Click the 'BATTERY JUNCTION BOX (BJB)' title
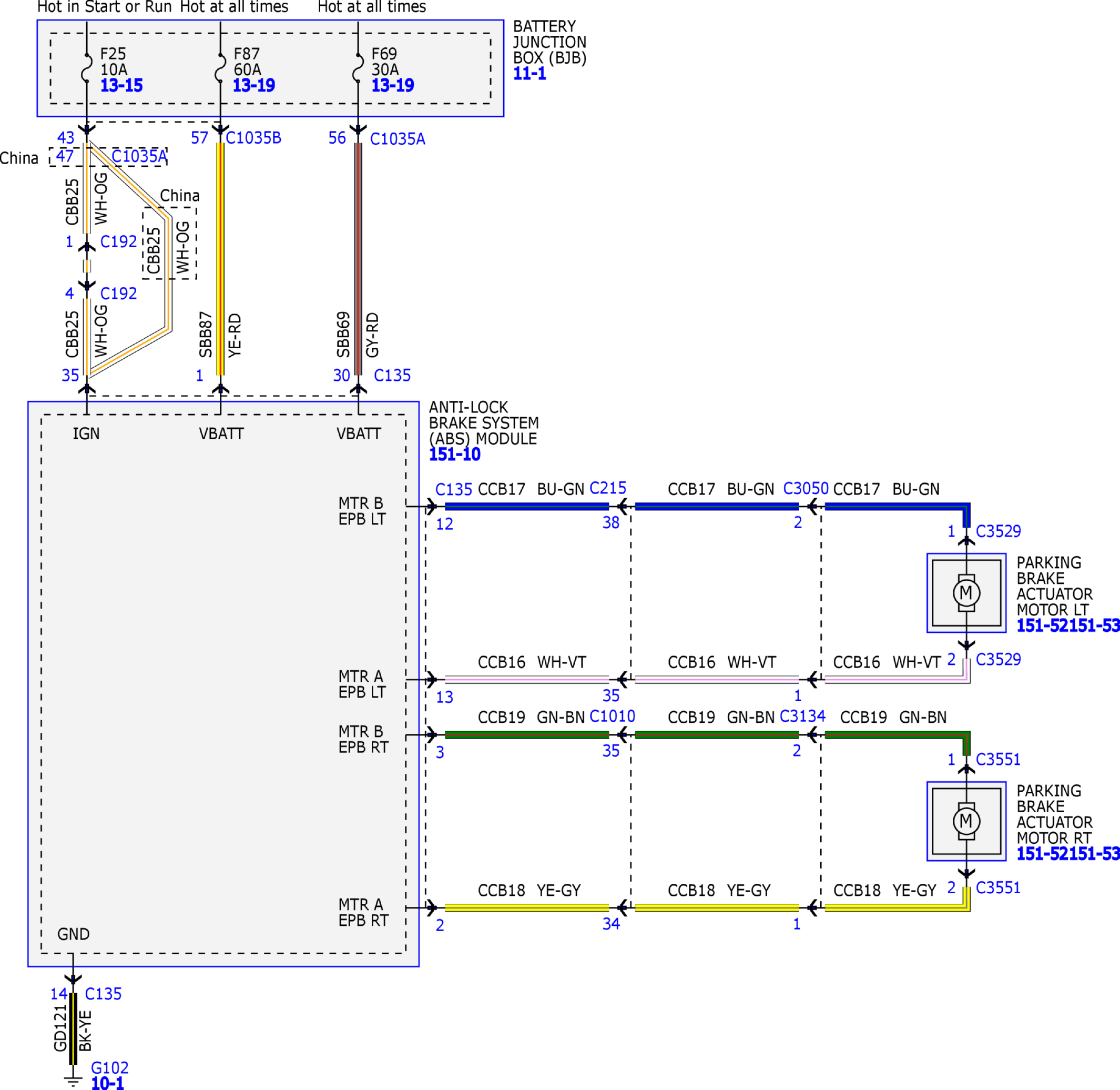1120x1090 pixels. (x=549, y=43)
